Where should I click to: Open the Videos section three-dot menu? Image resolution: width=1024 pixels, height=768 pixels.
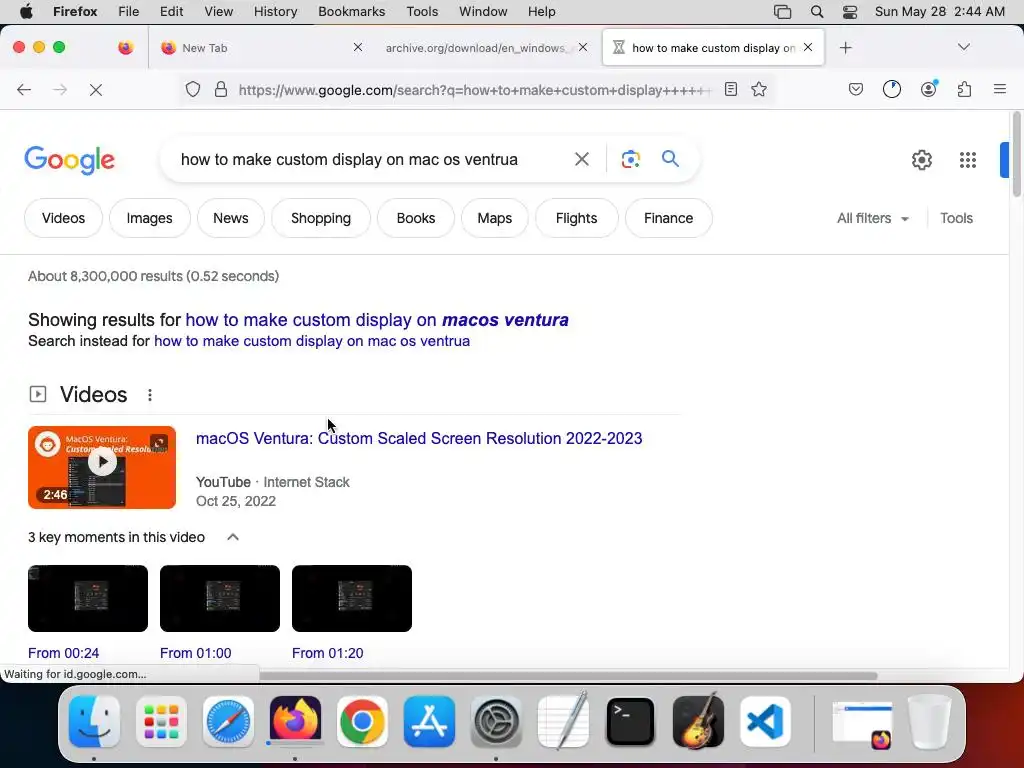[x=150, y=394]
